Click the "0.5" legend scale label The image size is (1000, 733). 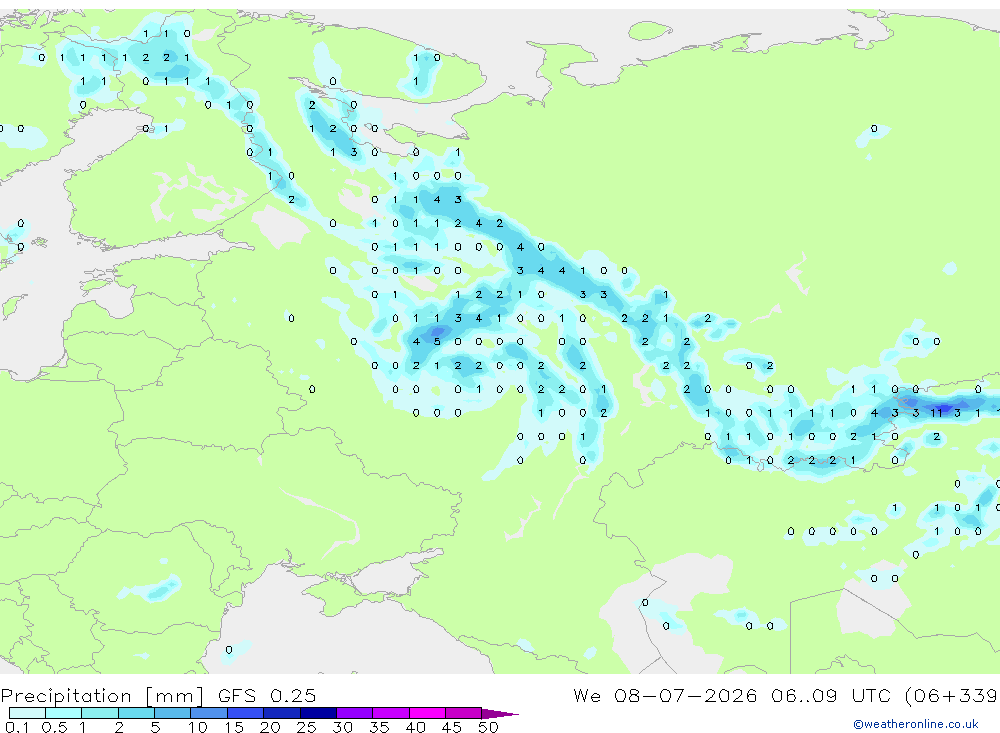(54, 727)
